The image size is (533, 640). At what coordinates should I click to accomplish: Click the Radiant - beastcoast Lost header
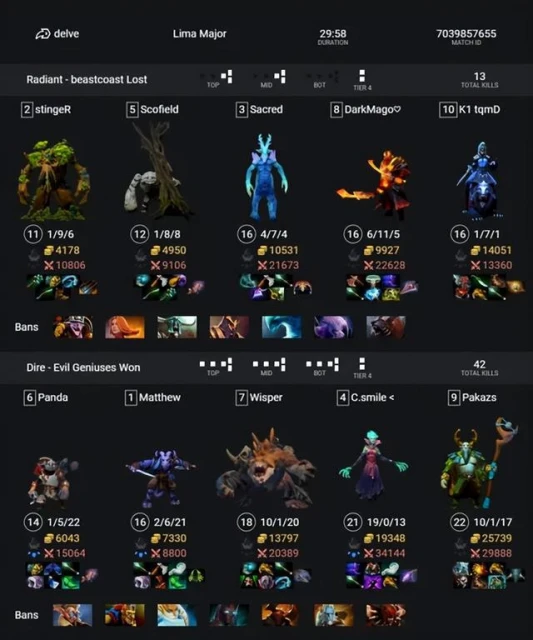[87, 79]
